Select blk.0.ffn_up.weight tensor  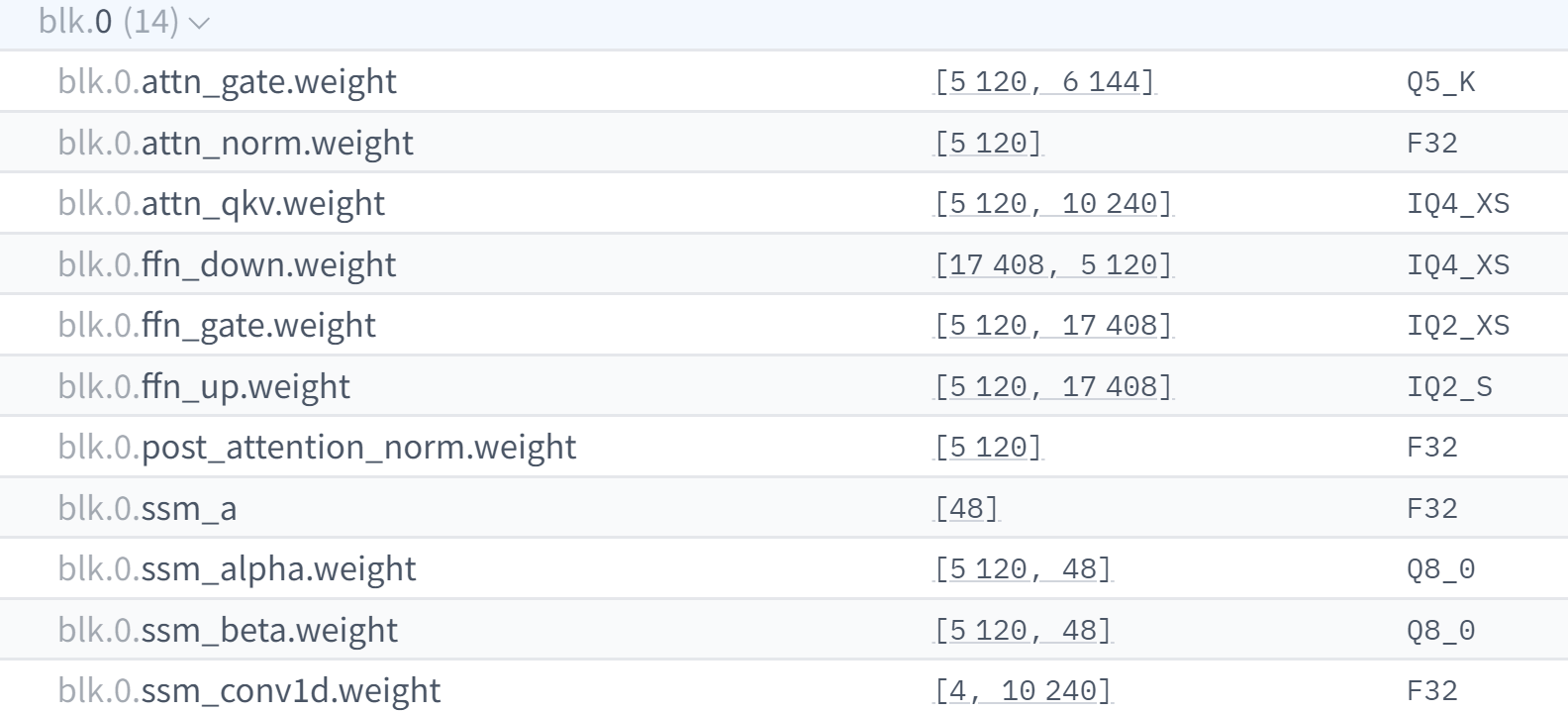tap(784, 386)
